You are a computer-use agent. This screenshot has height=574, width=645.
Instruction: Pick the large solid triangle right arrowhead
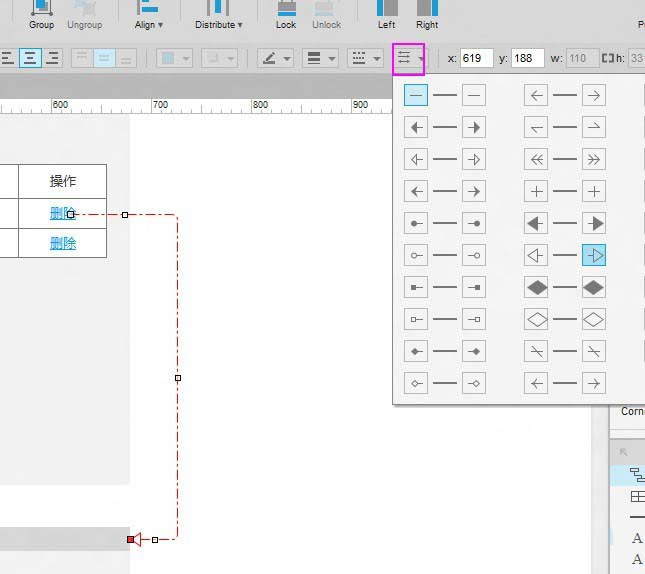pos(594,223)
